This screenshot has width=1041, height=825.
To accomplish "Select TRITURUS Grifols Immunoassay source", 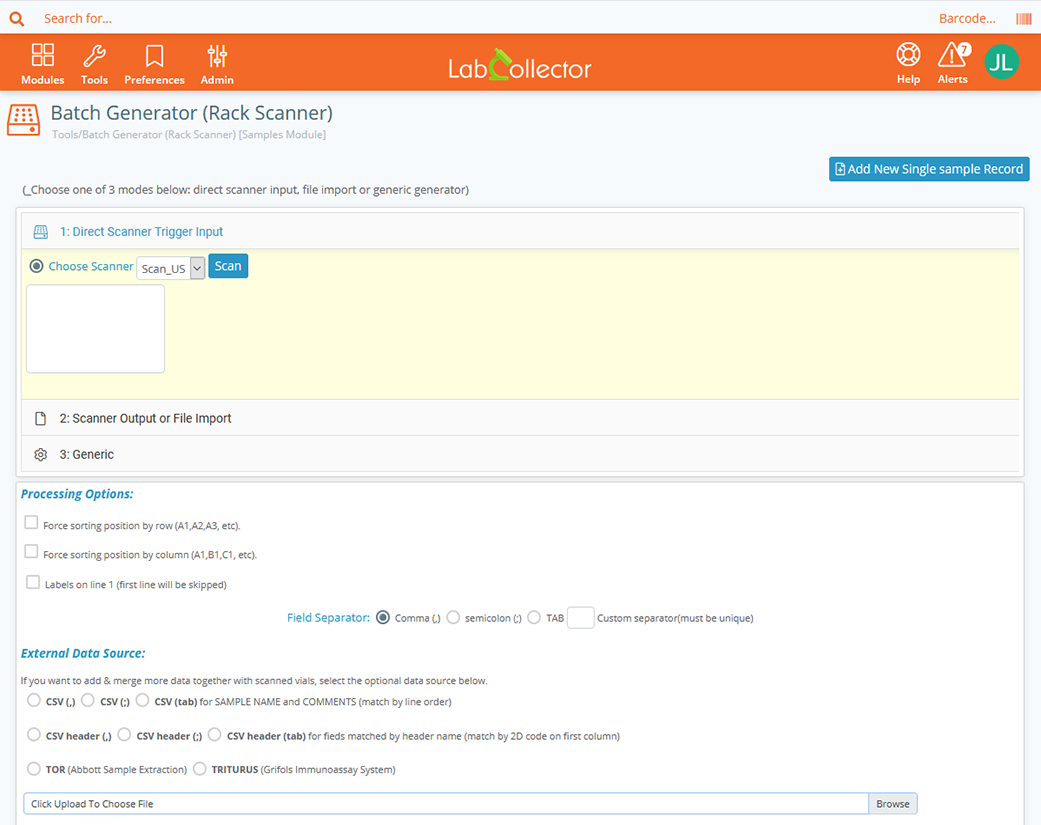I will pyautogui.click(x=200, y=769).
